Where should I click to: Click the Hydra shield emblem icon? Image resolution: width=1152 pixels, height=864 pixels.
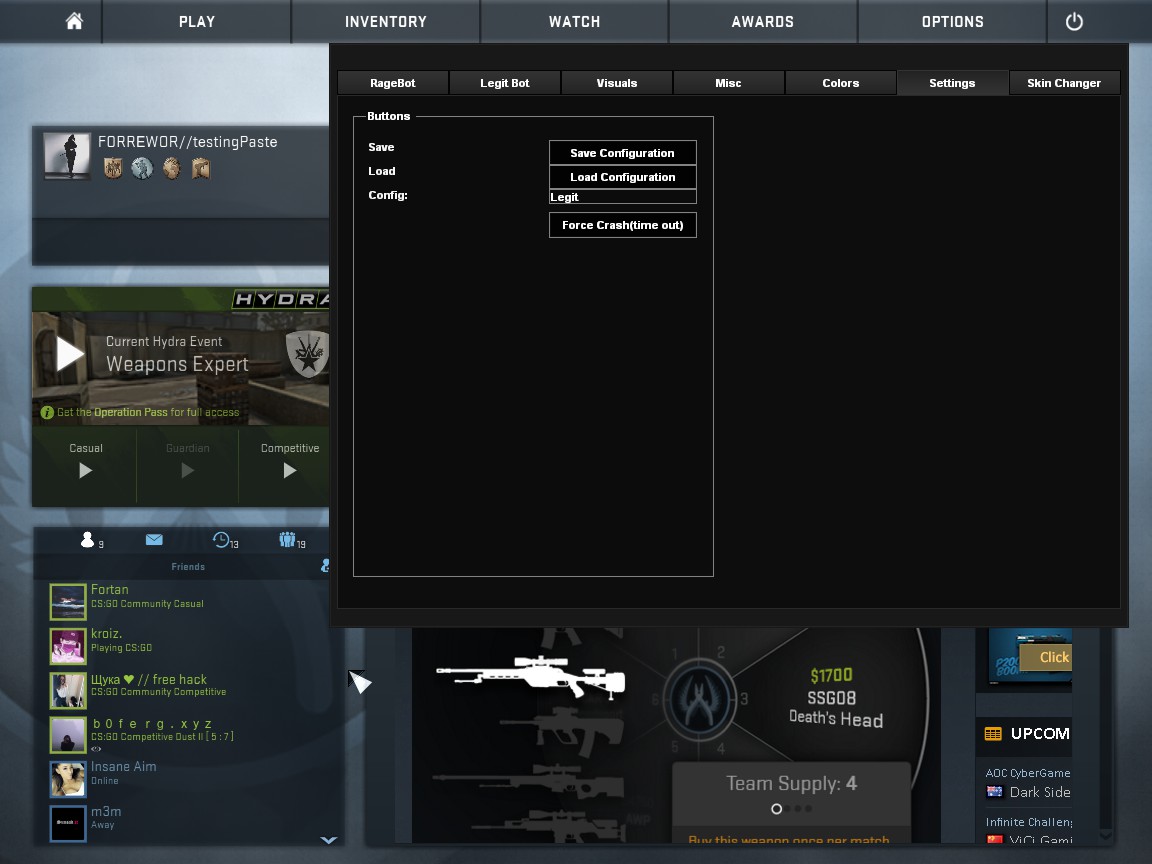coord(307,353)
